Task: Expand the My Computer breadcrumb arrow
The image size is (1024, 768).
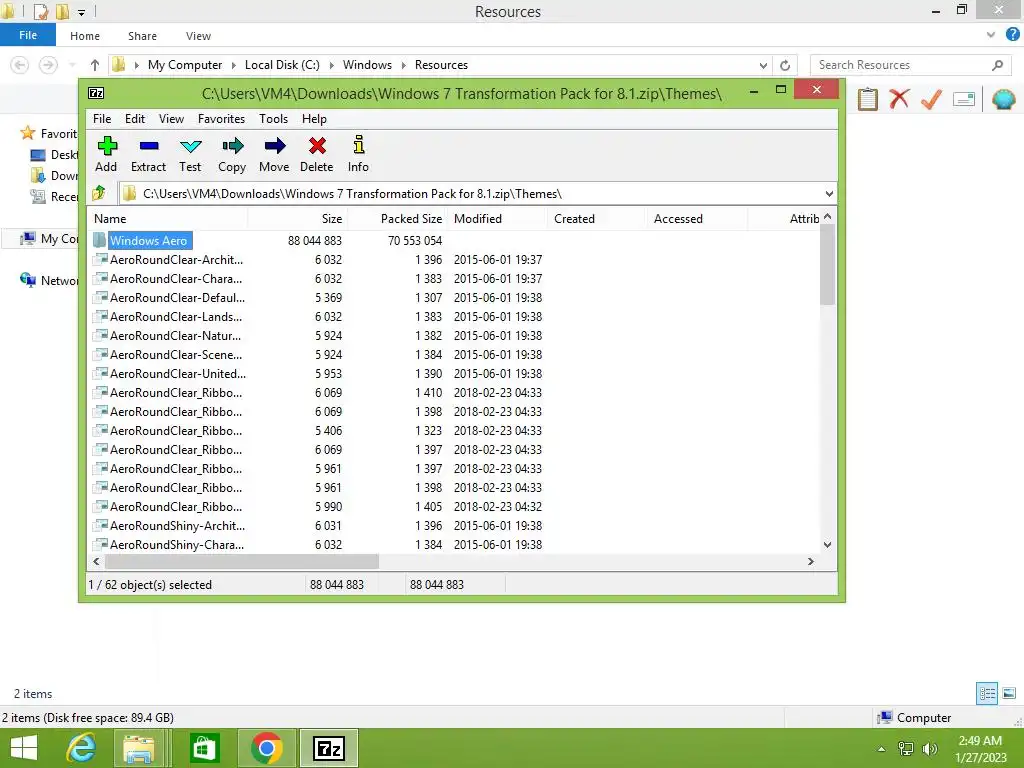Action: pyautogui.click(x=234, y=65)
